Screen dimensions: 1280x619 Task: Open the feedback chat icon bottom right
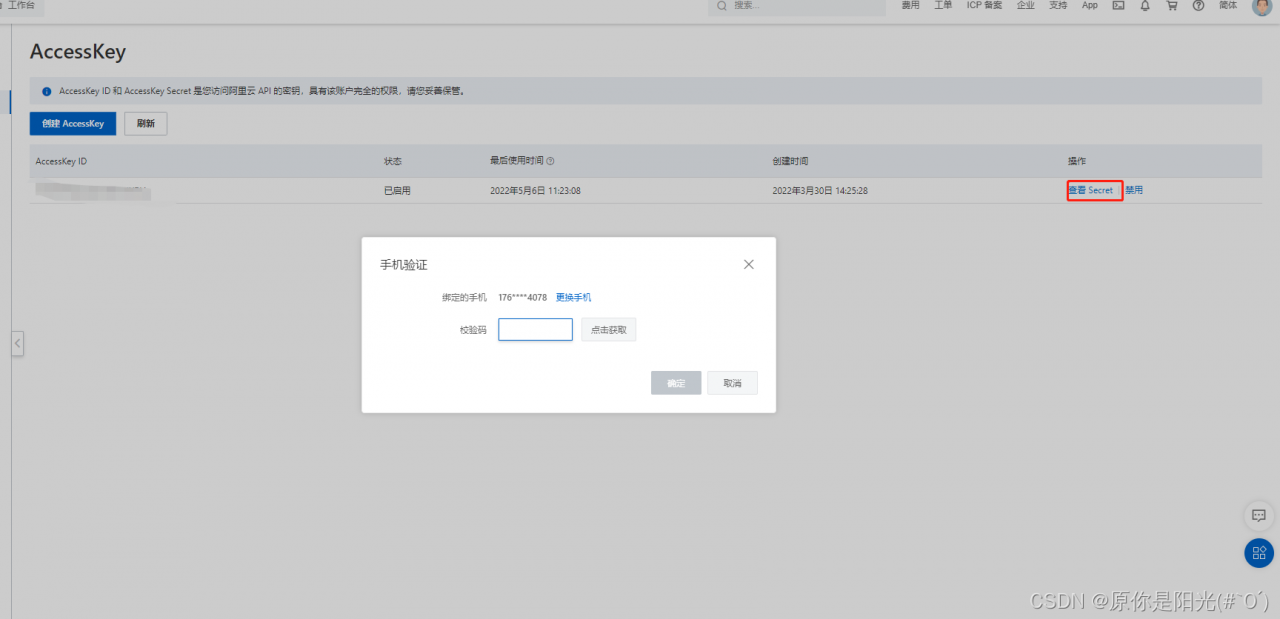point(1258,516)
